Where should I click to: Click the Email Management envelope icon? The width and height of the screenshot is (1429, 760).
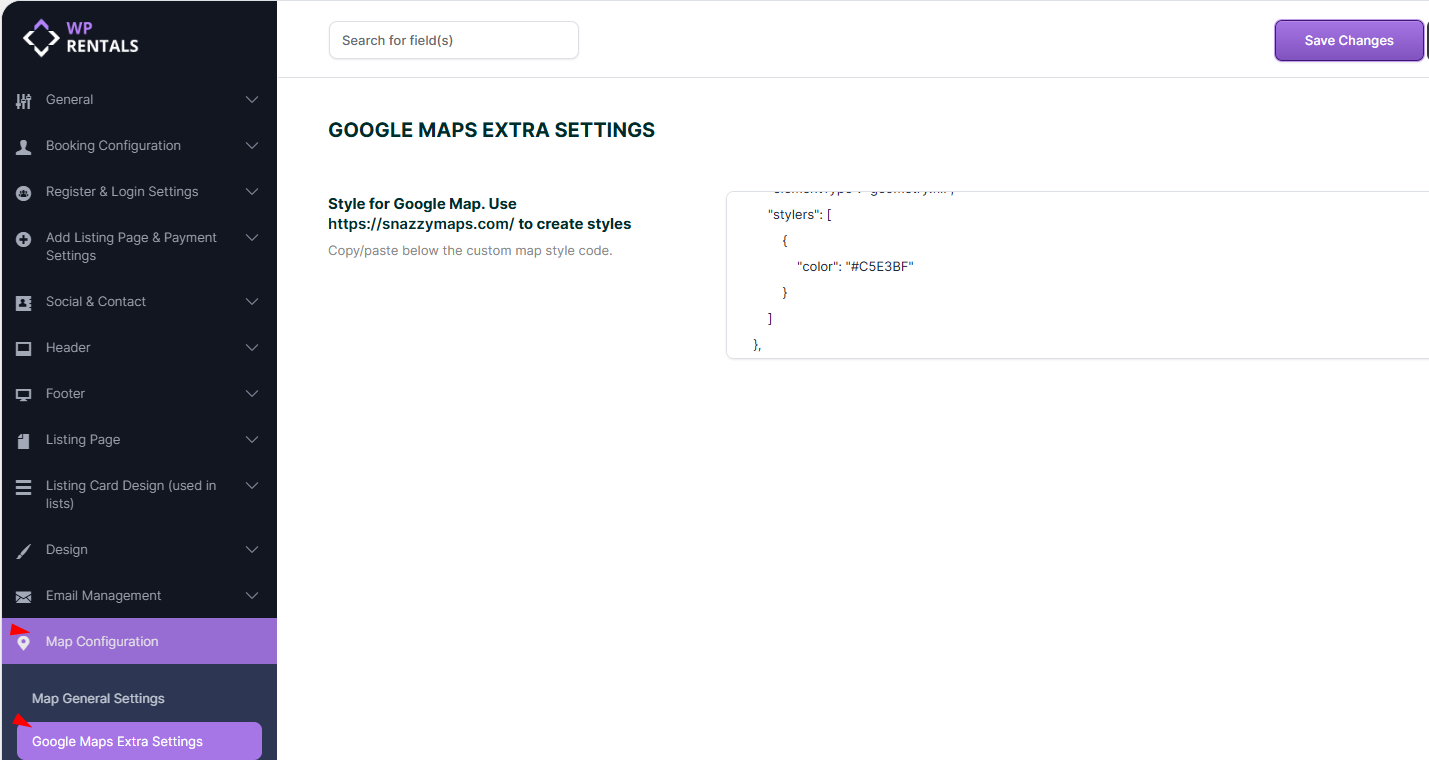(x=24, y=596)
